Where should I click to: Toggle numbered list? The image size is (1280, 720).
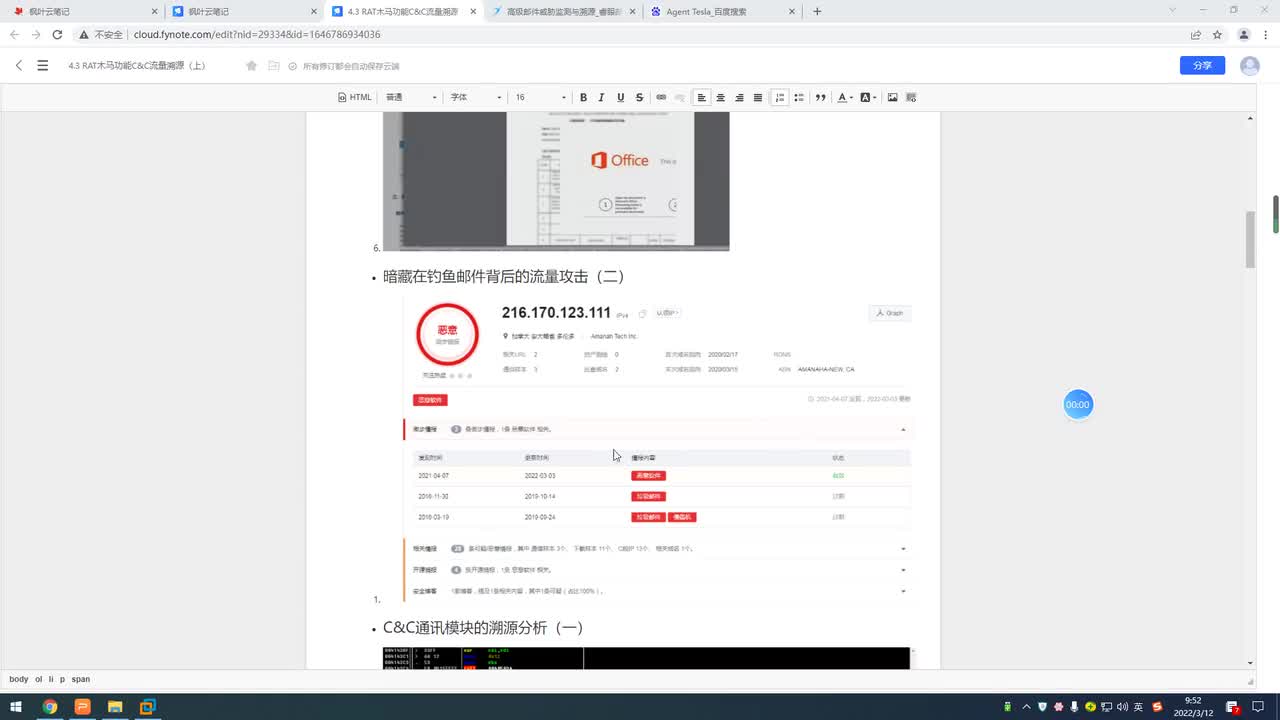pyautogui.click(x=780, y=97)
